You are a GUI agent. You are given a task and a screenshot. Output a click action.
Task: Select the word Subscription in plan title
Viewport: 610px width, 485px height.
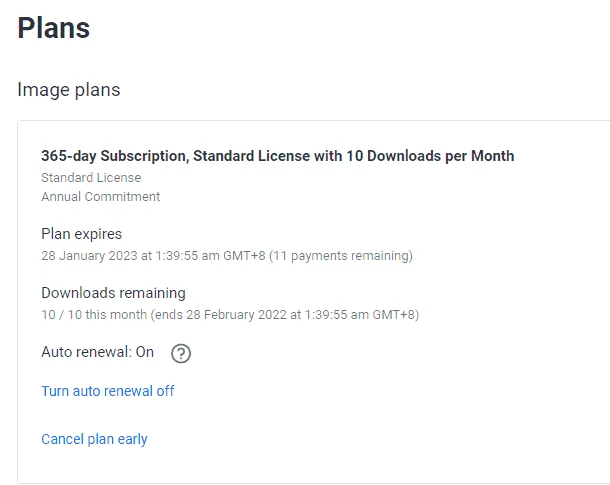[145, 156]
